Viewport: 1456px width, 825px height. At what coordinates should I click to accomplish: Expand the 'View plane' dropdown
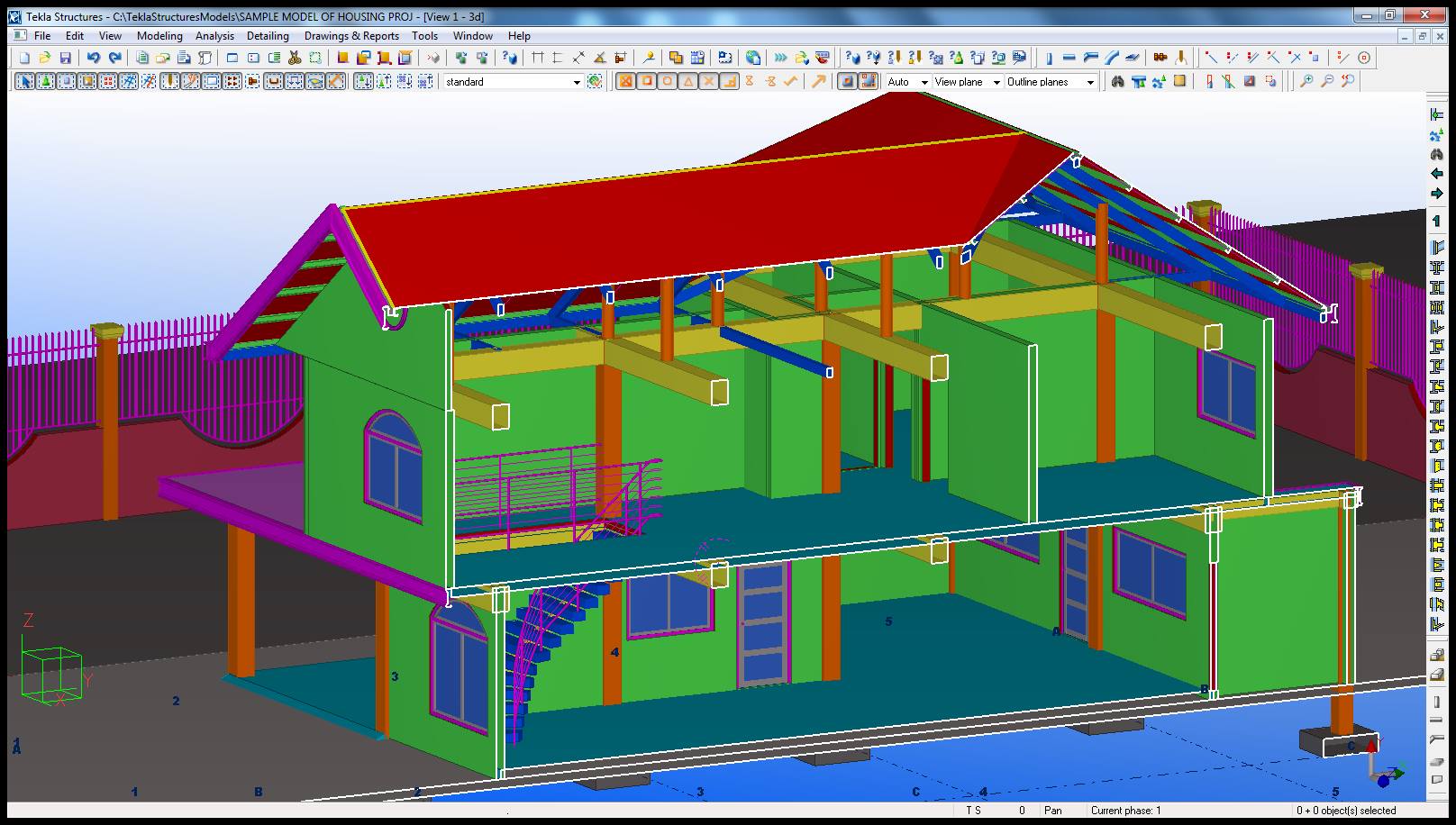coord(996,82)
